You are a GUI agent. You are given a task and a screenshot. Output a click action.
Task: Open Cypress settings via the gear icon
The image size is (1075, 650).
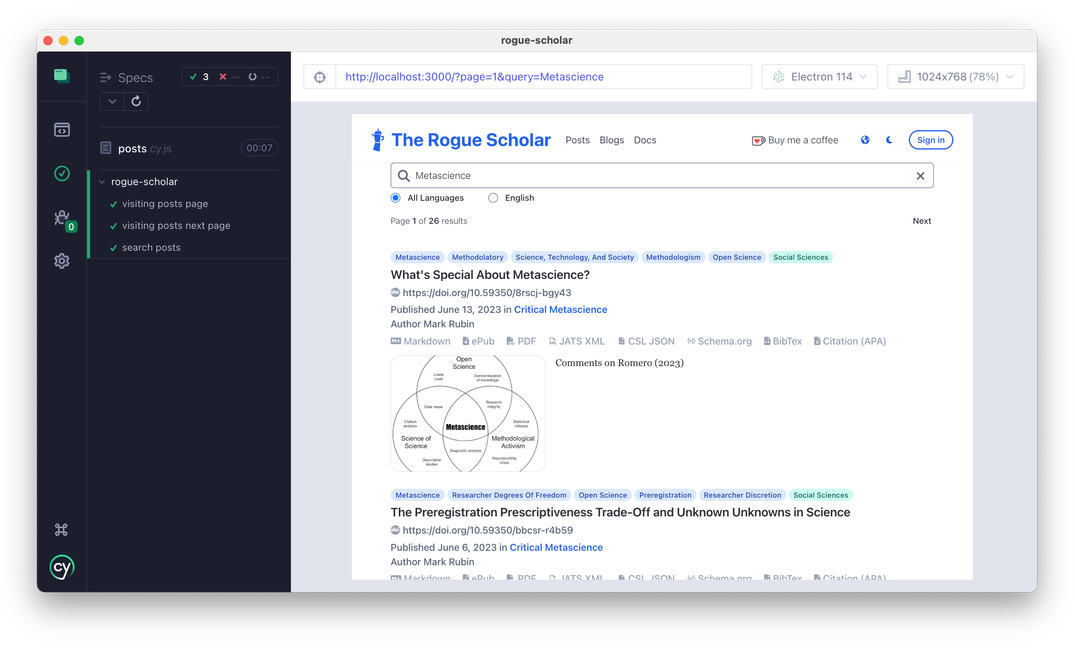pyautogui.click(x=61, y=260)
